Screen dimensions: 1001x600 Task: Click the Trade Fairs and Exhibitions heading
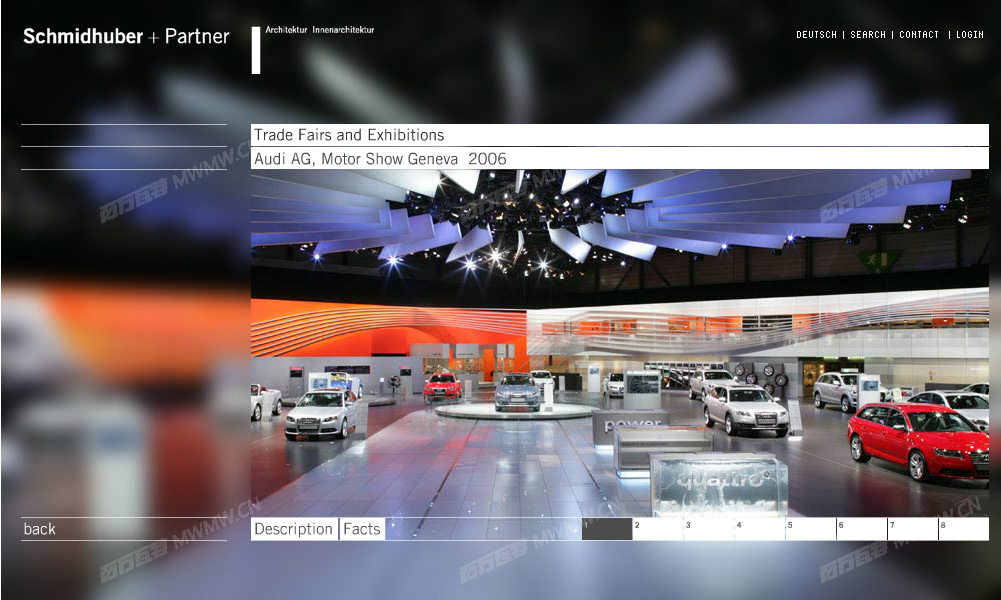(x=349, y=135)
